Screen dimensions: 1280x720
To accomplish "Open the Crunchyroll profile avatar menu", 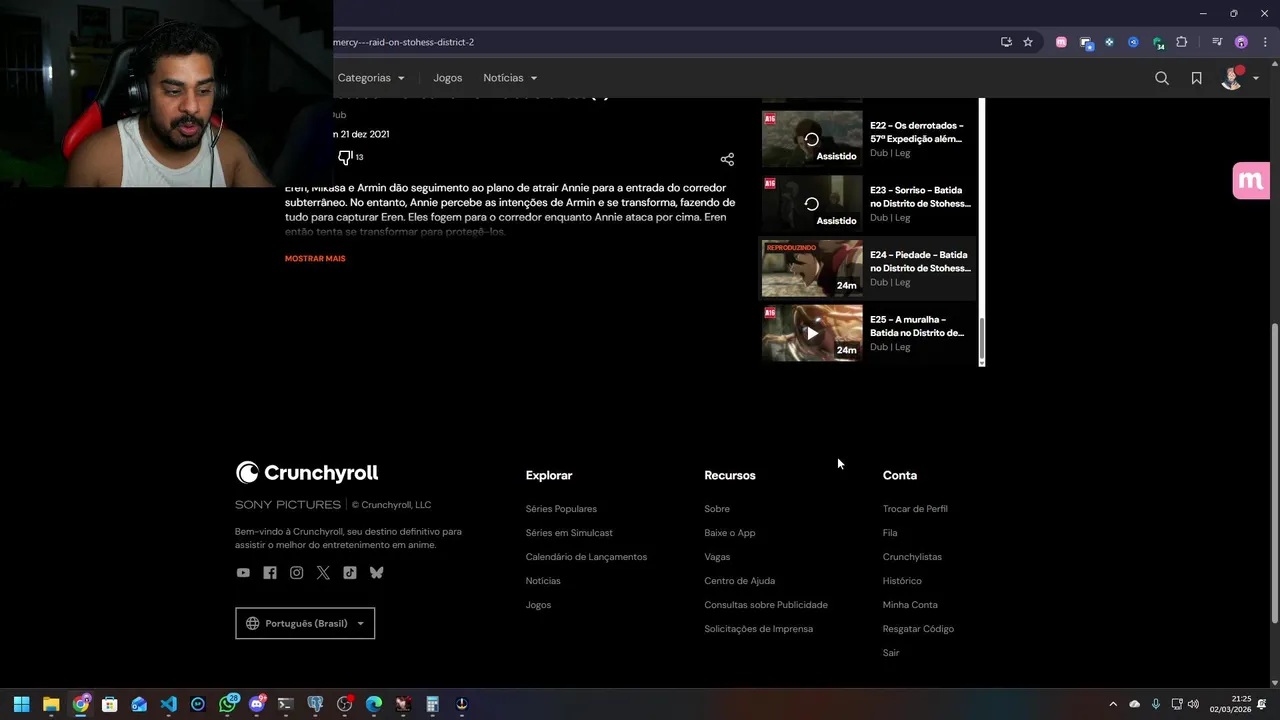I will (x=1240, y=78).
